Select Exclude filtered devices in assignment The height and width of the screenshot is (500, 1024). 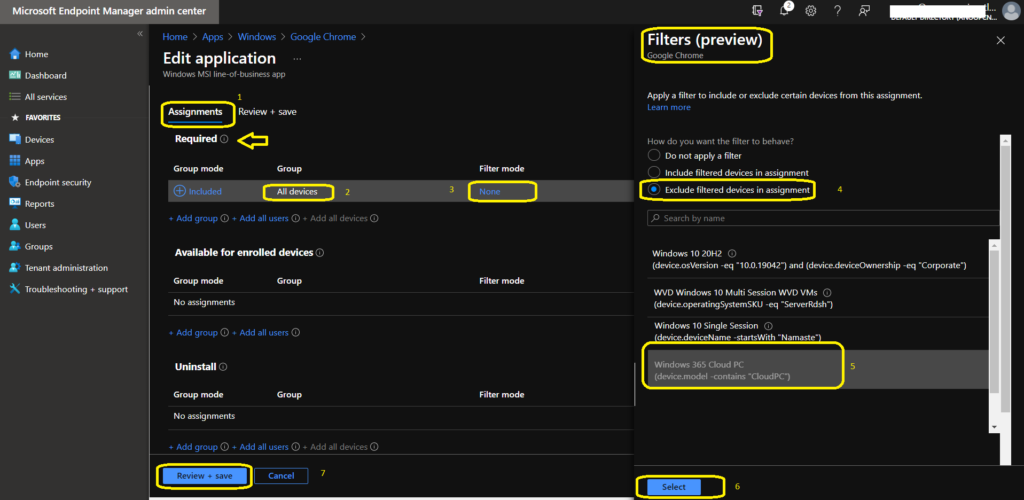coord(654,190)
